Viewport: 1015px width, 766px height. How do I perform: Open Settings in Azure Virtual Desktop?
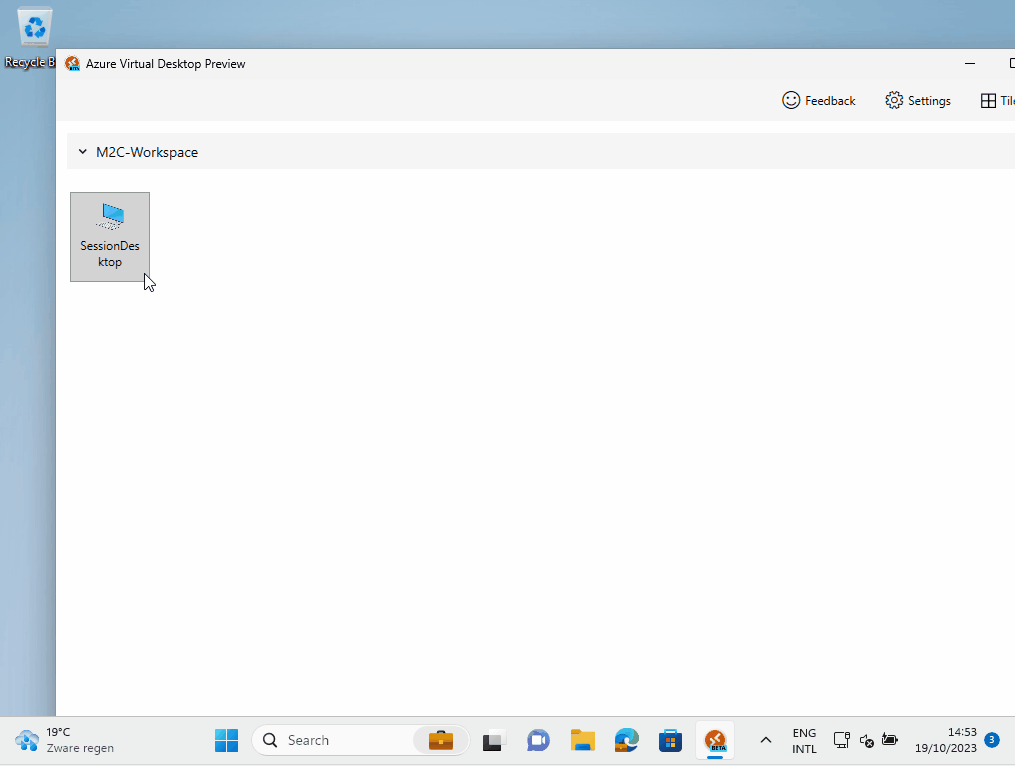[x=918, y=100]
